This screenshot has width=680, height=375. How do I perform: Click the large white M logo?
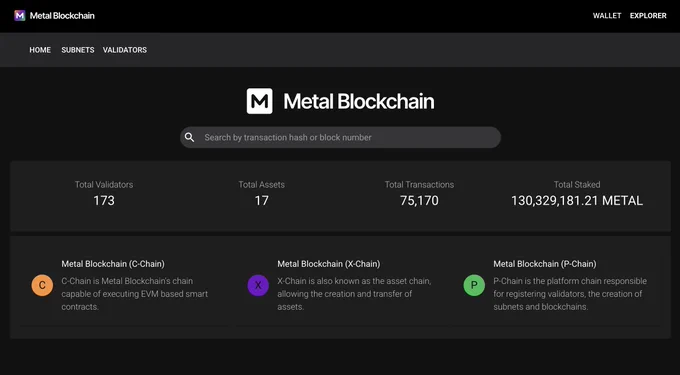click(259, 101)
